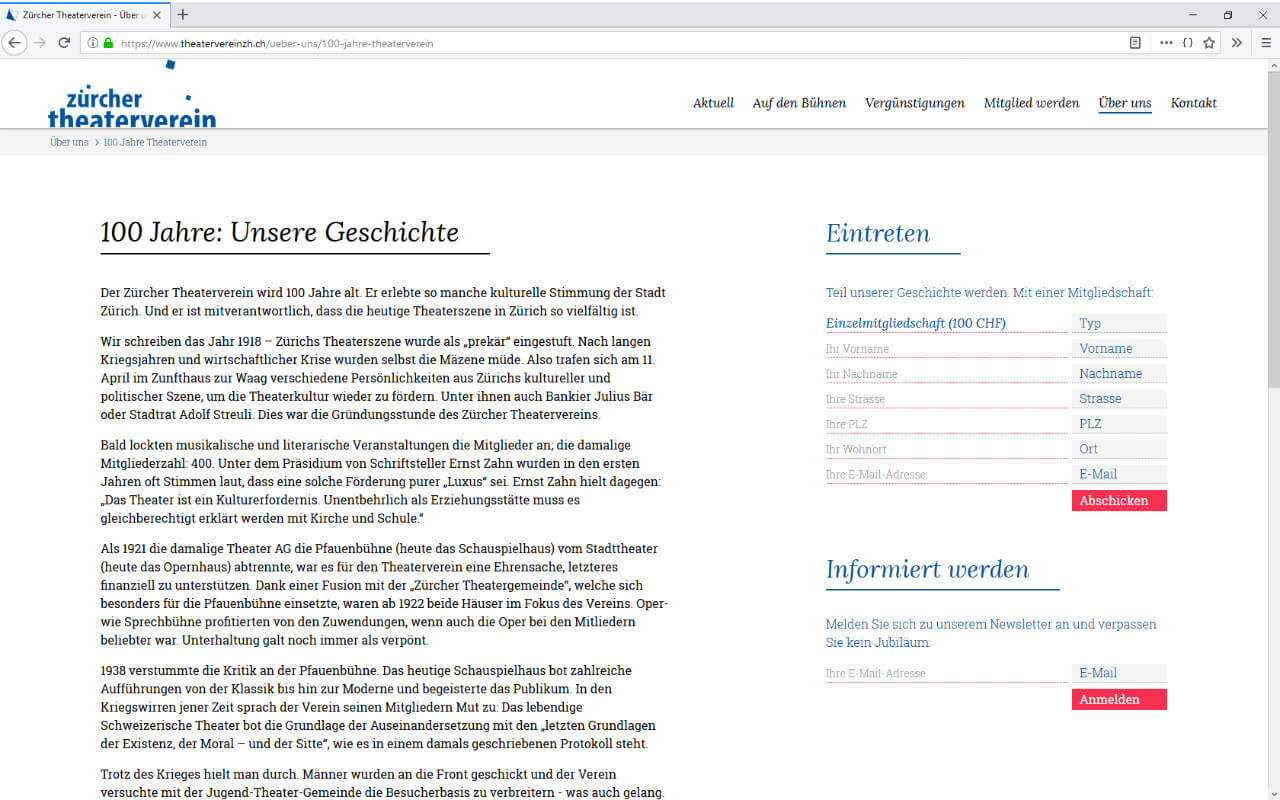
Task: Open Mitglied werden page
Action: 1031,103
